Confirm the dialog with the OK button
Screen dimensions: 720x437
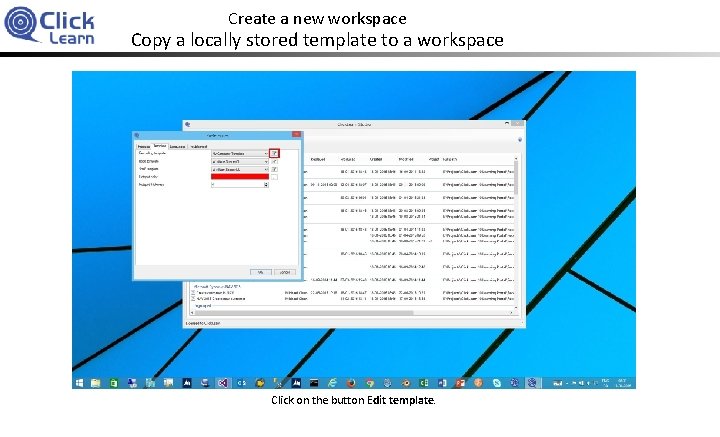point(261,272)
